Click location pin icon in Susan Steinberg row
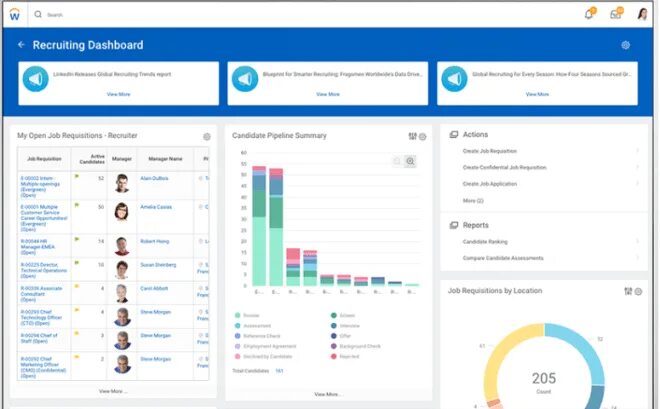660x409 pixels. tap(200, 265)
